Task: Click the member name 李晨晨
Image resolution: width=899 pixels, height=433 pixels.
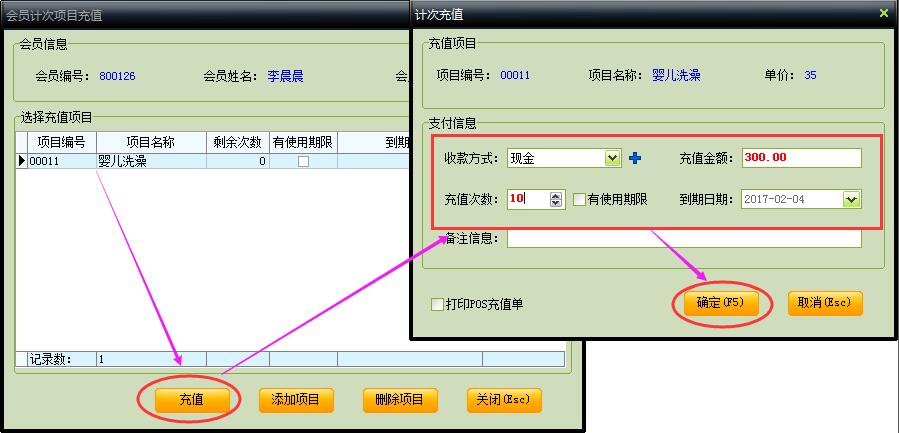Action: [285, 76]
